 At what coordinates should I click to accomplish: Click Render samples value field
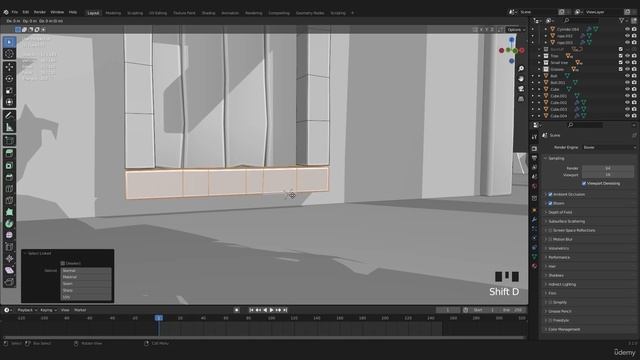(x=608, y=168)
